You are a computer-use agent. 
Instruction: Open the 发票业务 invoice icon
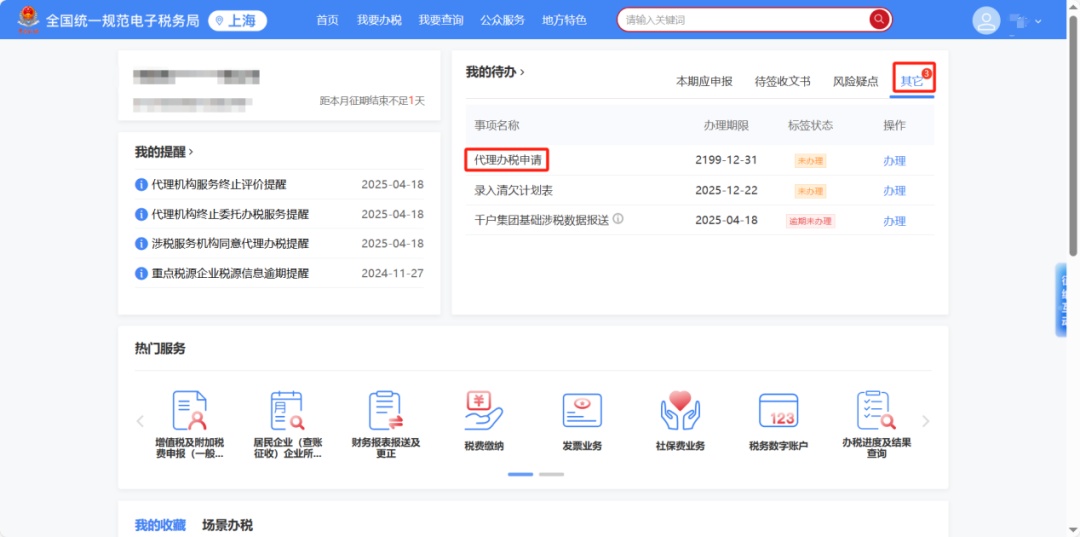click(x=582, y=411)
